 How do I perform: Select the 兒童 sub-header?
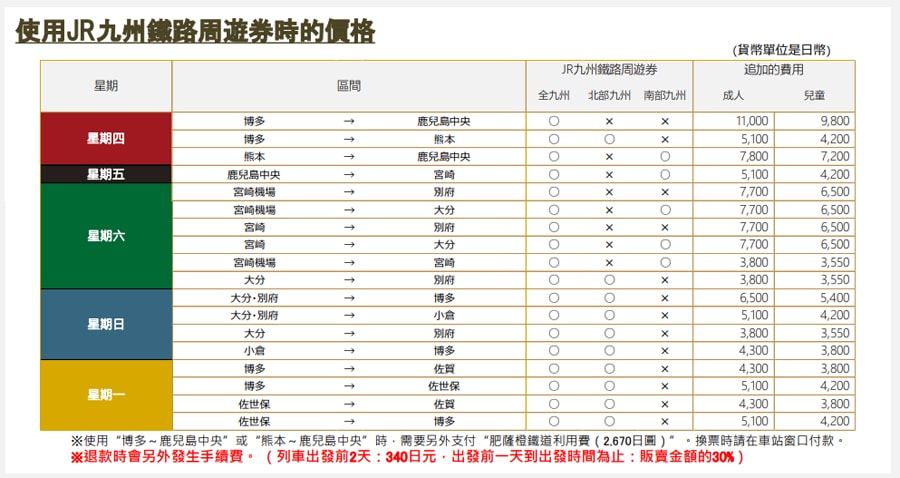pos(814,96)
